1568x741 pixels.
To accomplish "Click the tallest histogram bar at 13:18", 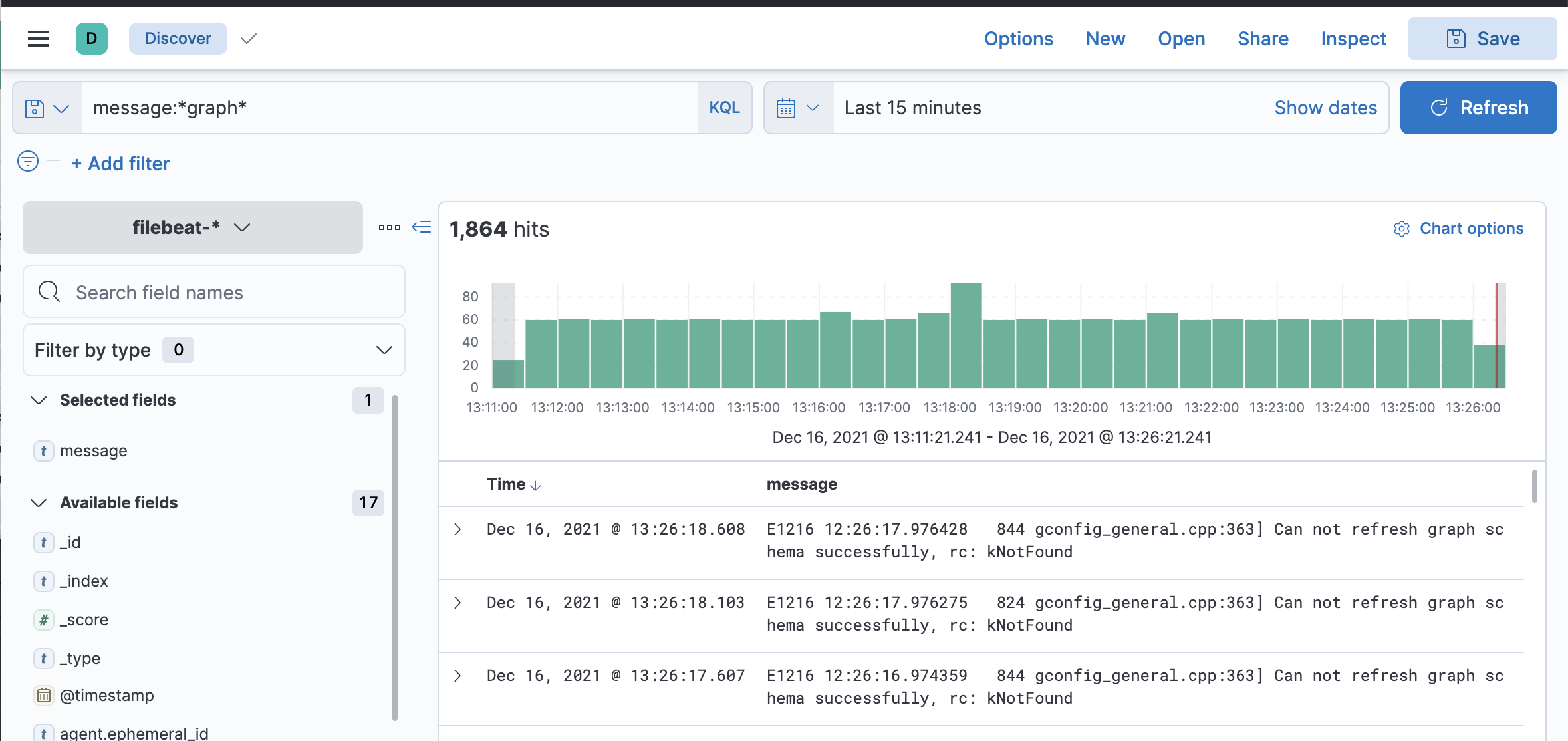I will [966, 336].
